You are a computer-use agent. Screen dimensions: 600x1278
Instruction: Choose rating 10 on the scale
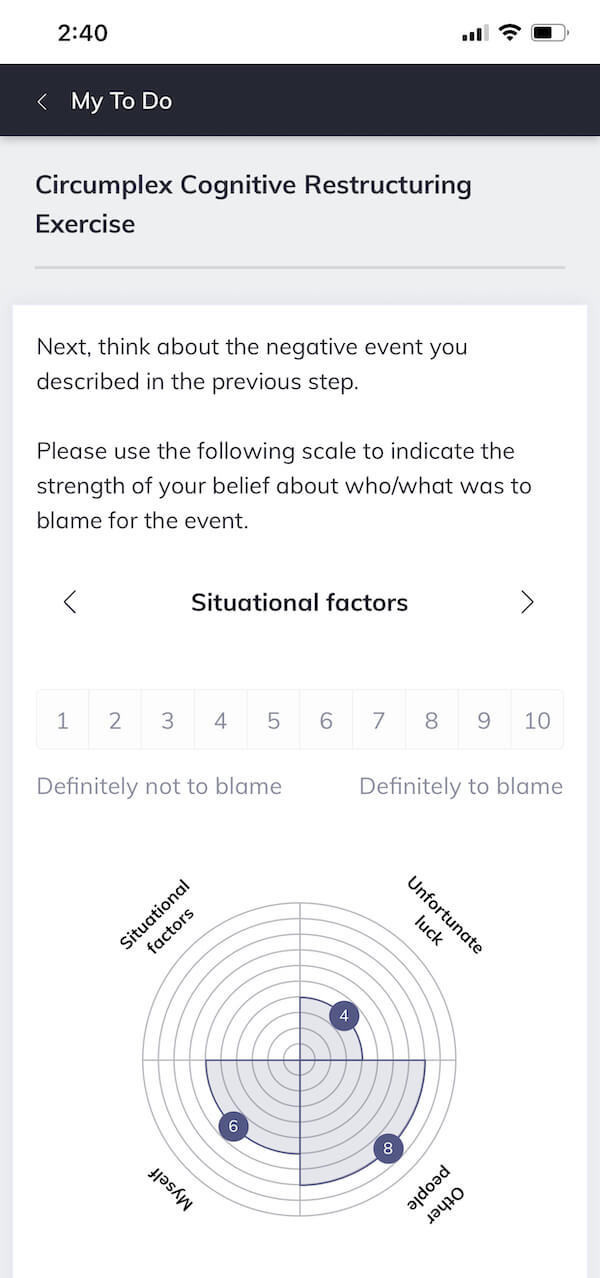click(x=537, y=720)
